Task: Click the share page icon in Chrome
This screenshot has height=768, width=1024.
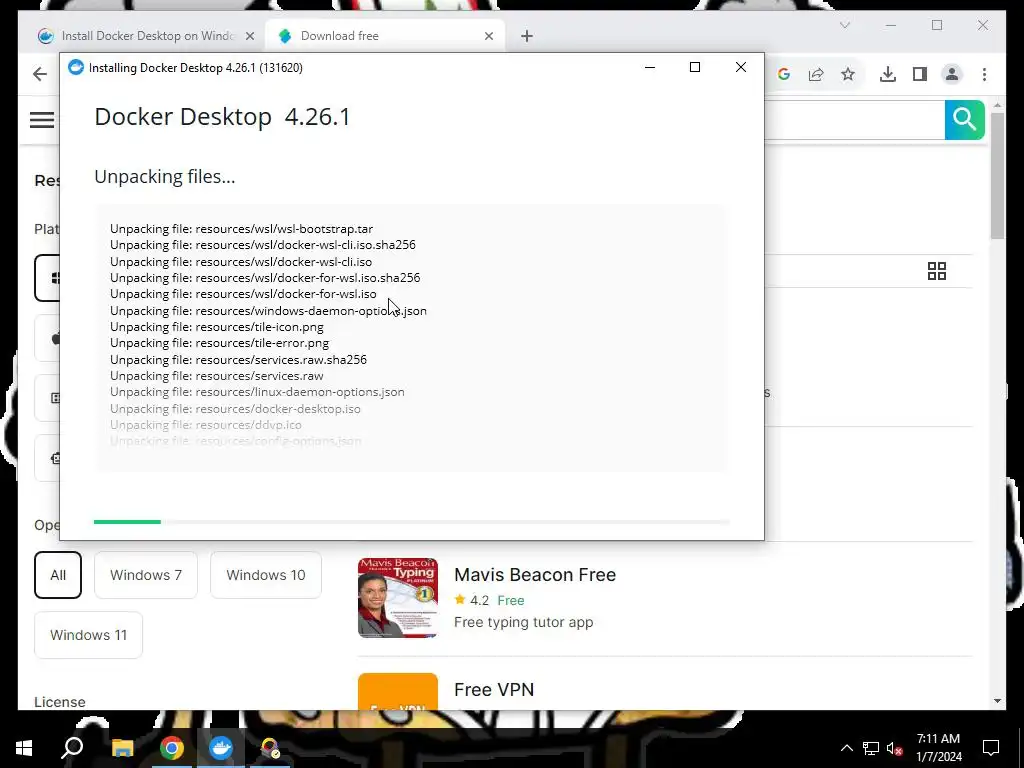Action: [x=816, y=74]
